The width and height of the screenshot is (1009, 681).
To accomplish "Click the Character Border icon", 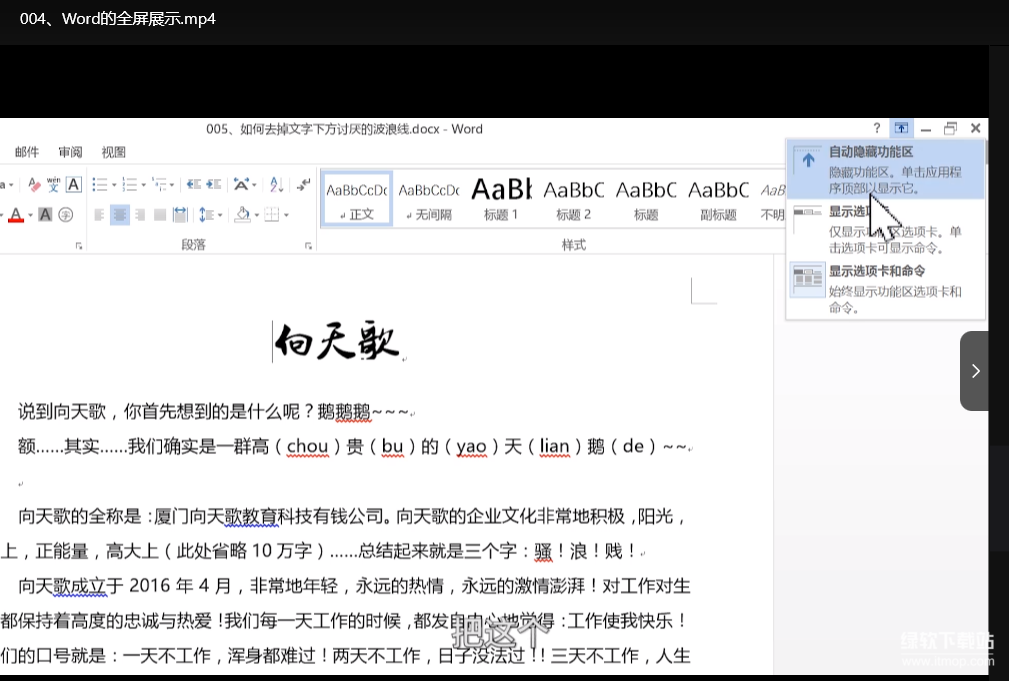I will 73,185.
